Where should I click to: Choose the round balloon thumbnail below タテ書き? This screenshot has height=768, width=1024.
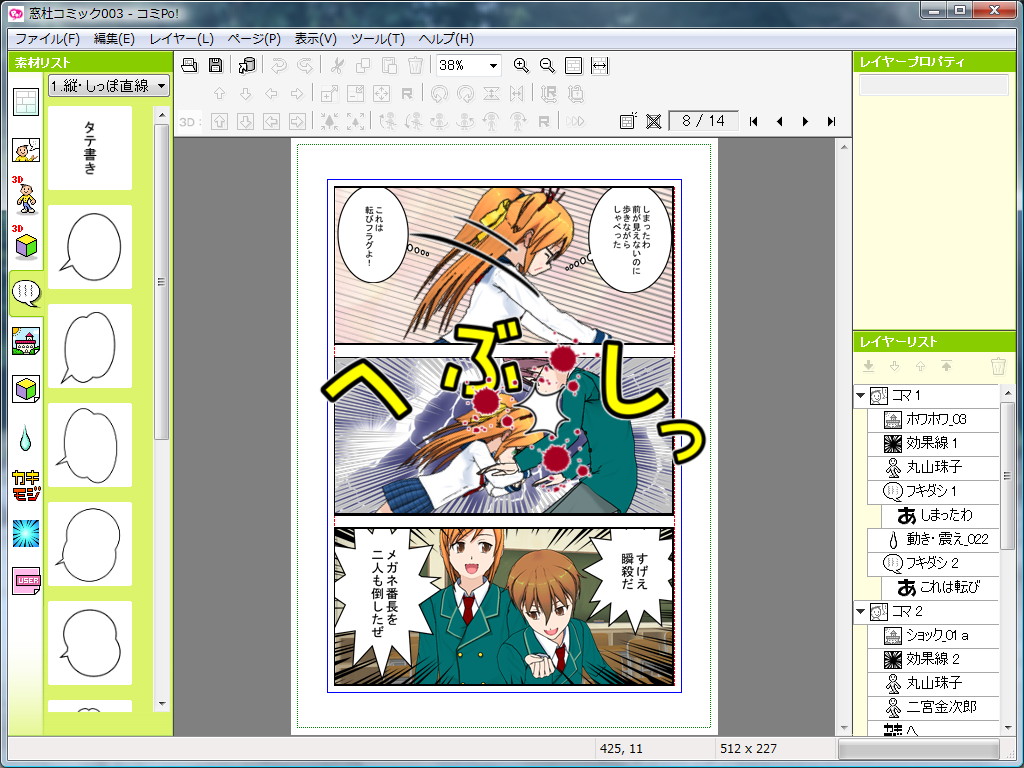tap(90, 247)
